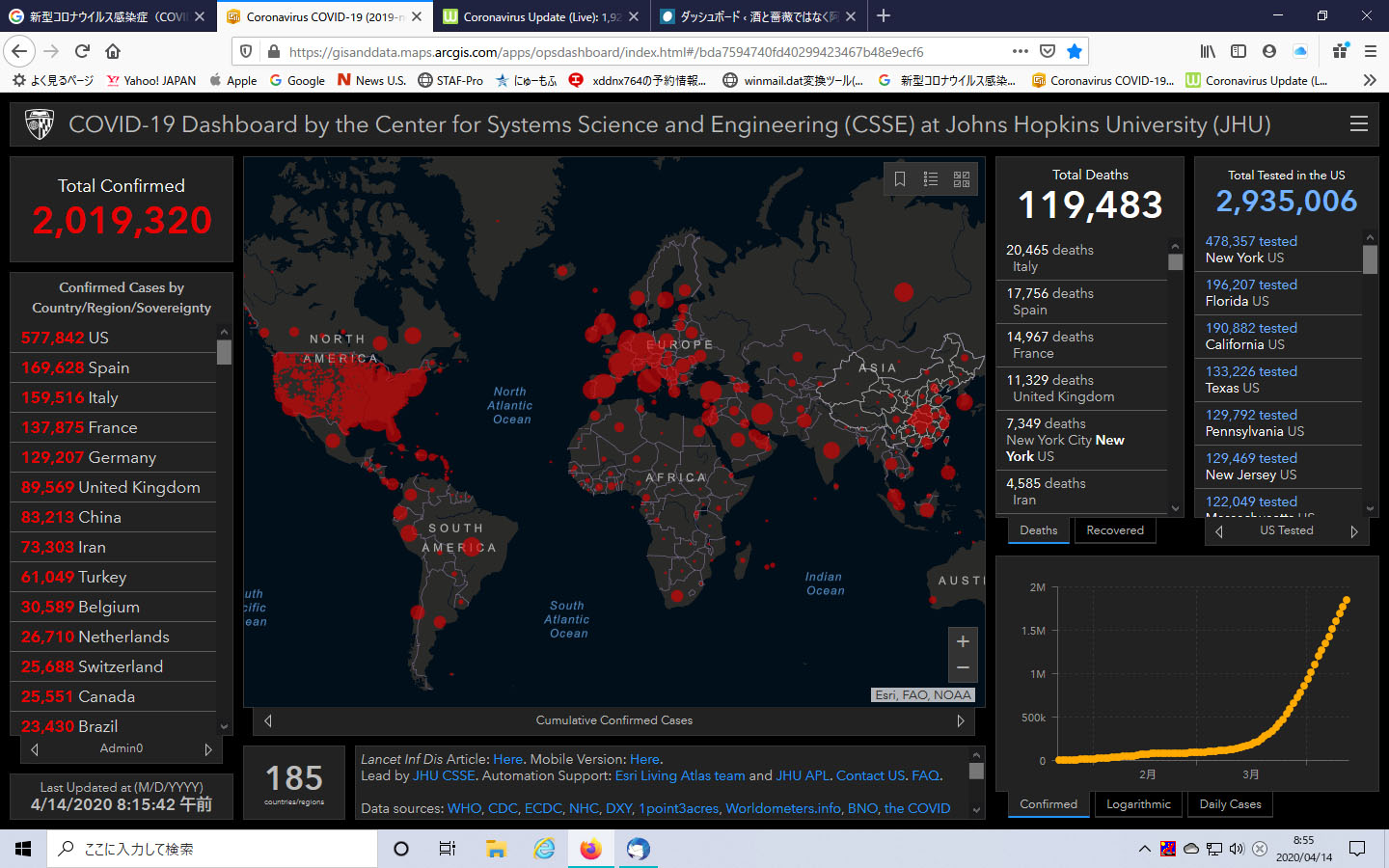Zoom out on the map with minus button

(963, 667)
